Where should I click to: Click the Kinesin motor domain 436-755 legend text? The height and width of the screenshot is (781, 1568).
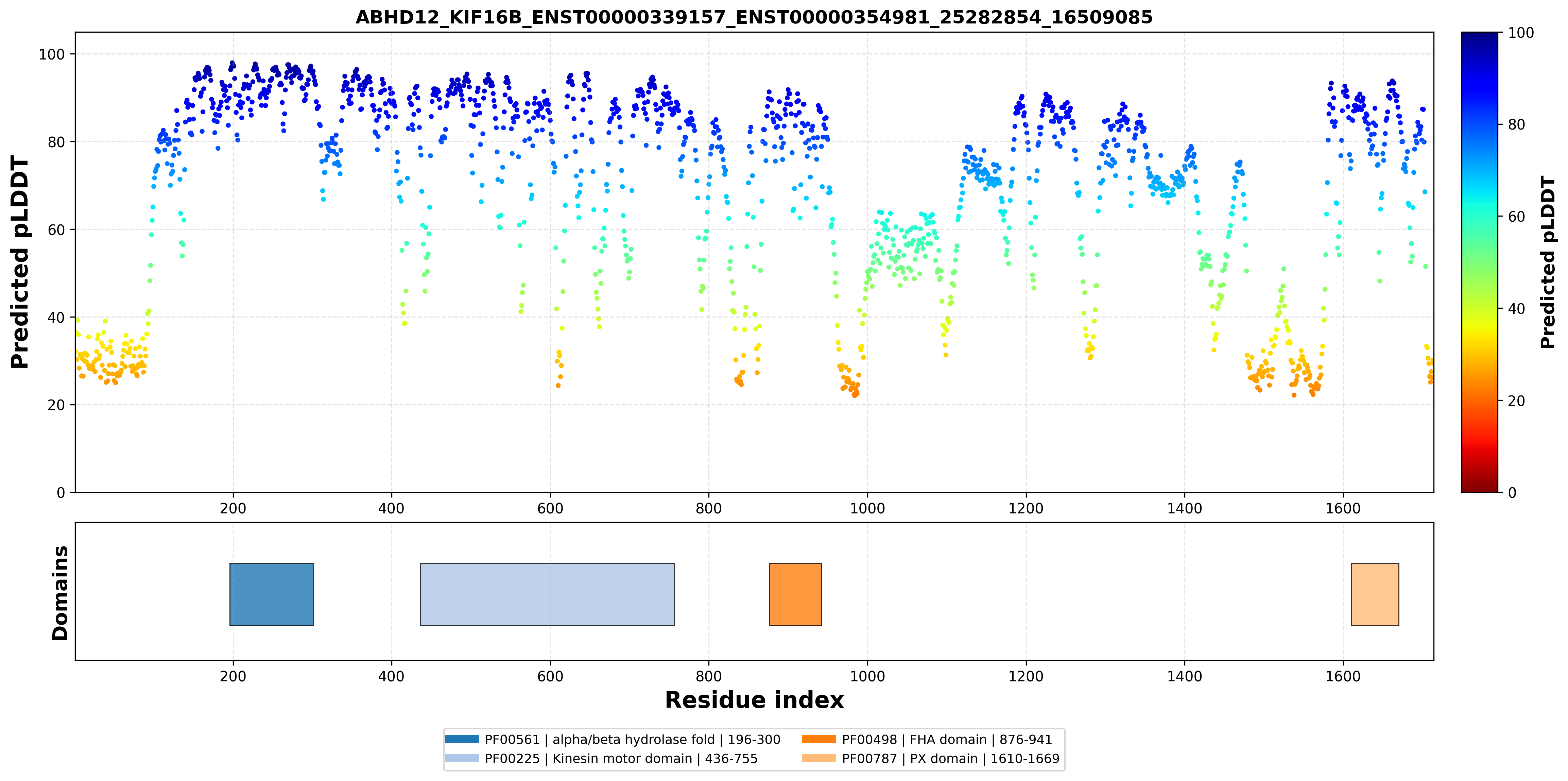(x=621, y=759)
